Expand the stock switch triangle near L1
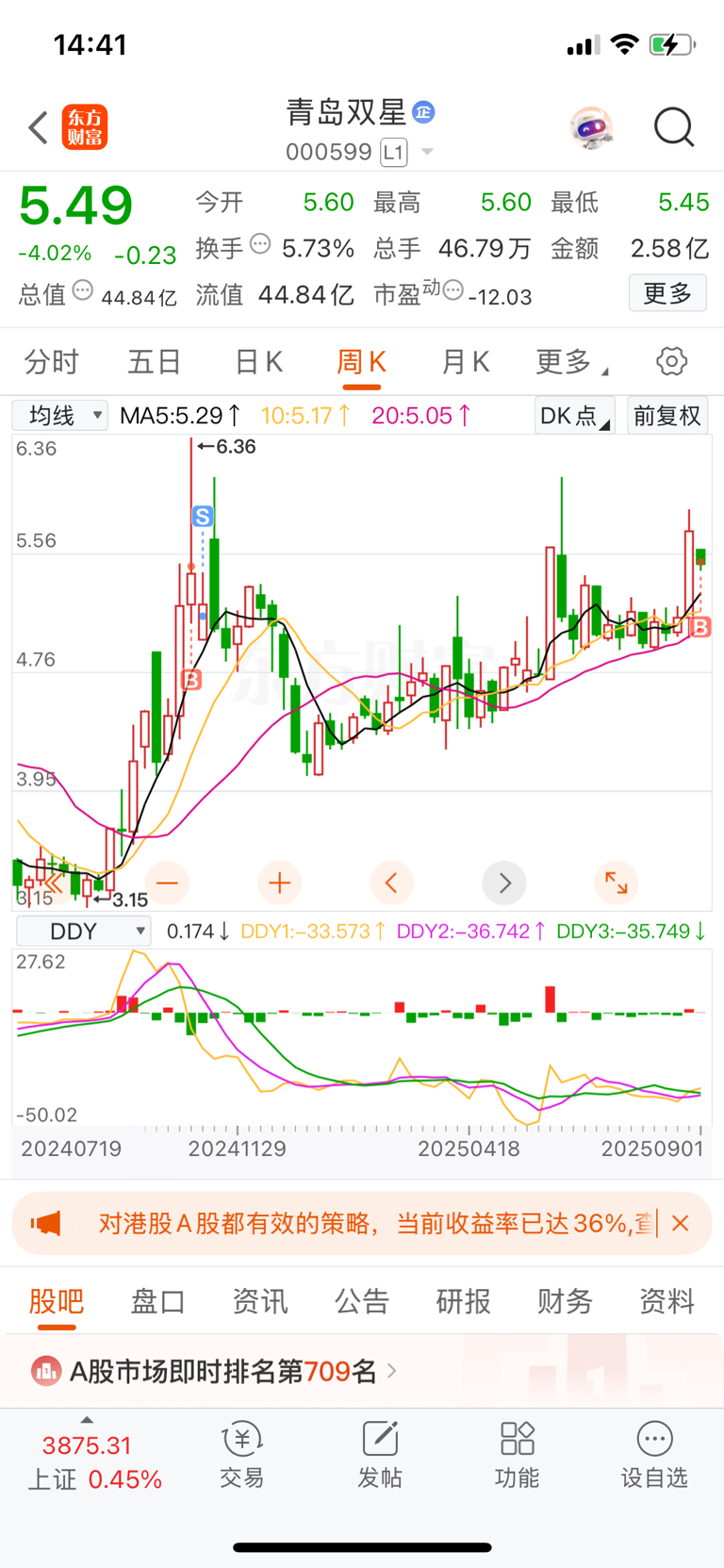The width and height of the screenshot is (724, 1568). [x=427, y=152]
